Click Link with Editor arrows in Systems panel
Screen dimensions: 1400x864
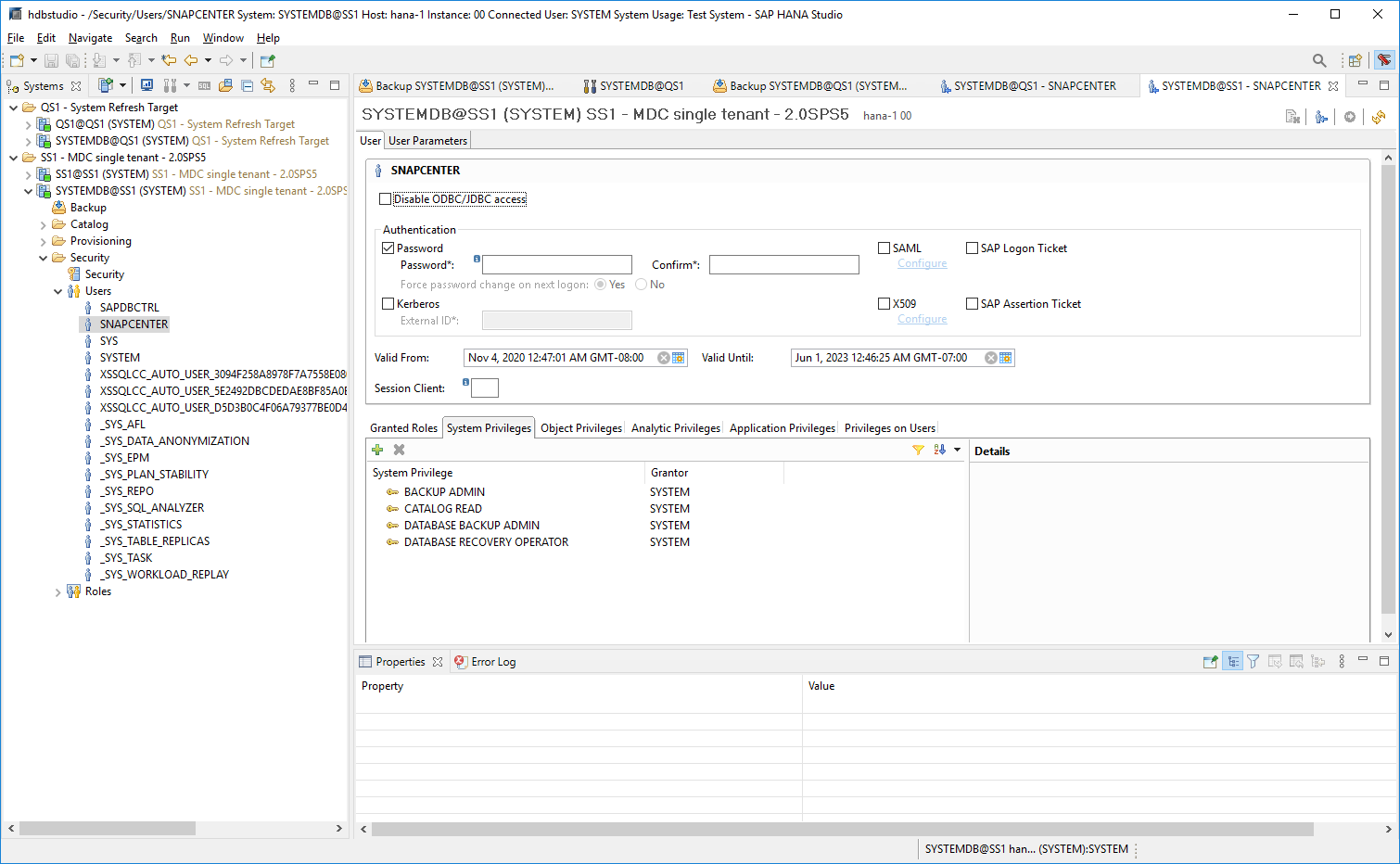(268, 85)
